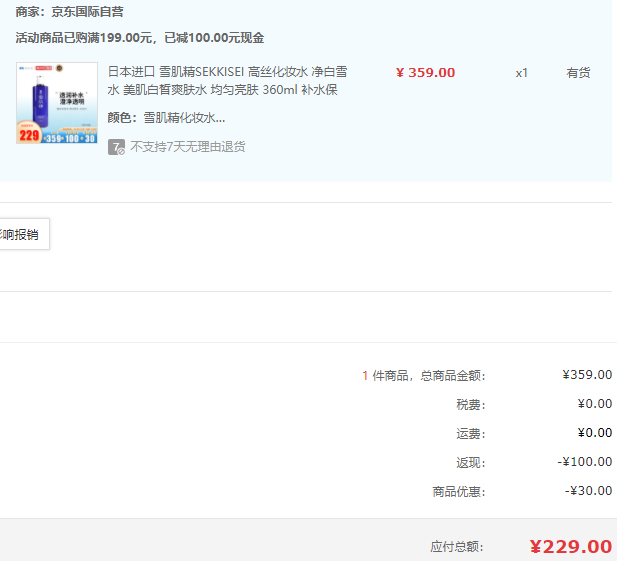Open the 日本进口 雪肌精SEKKISEI product title link
The width and height of the screenshot is (617, 561).
pyautogui.click(x=227, y=81)
